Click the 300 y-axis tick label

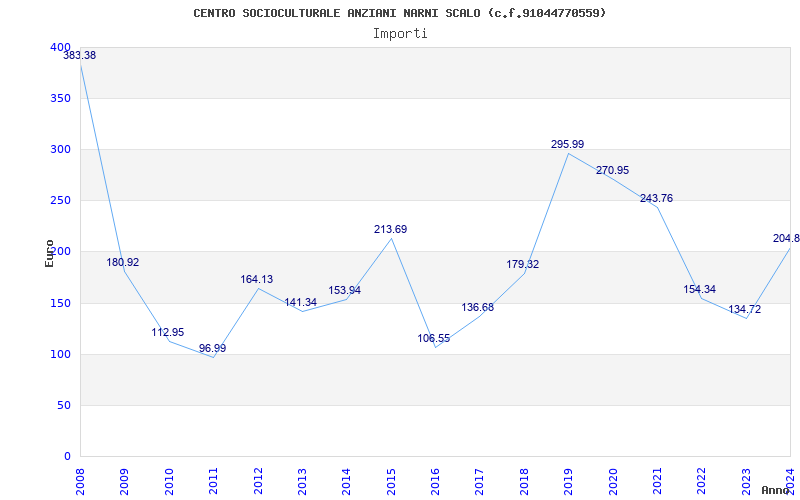60,149
